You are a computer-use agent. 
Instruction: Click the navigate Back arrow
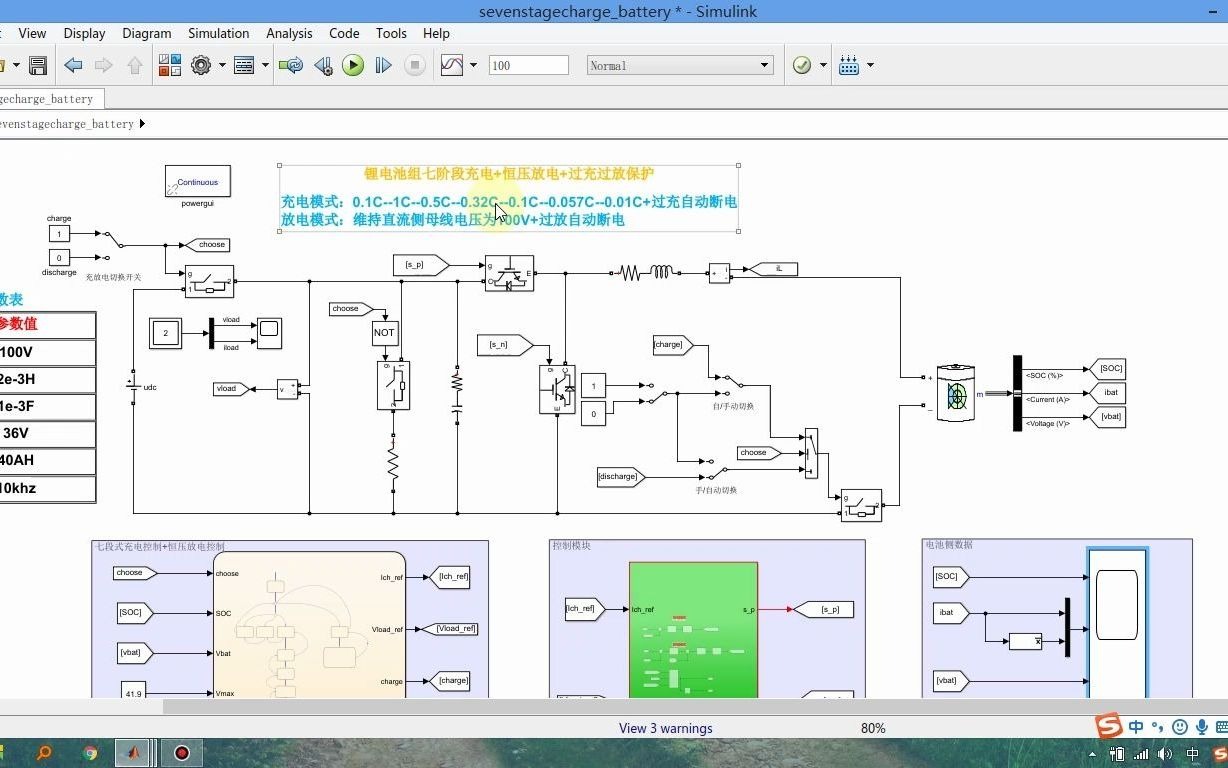73,66
